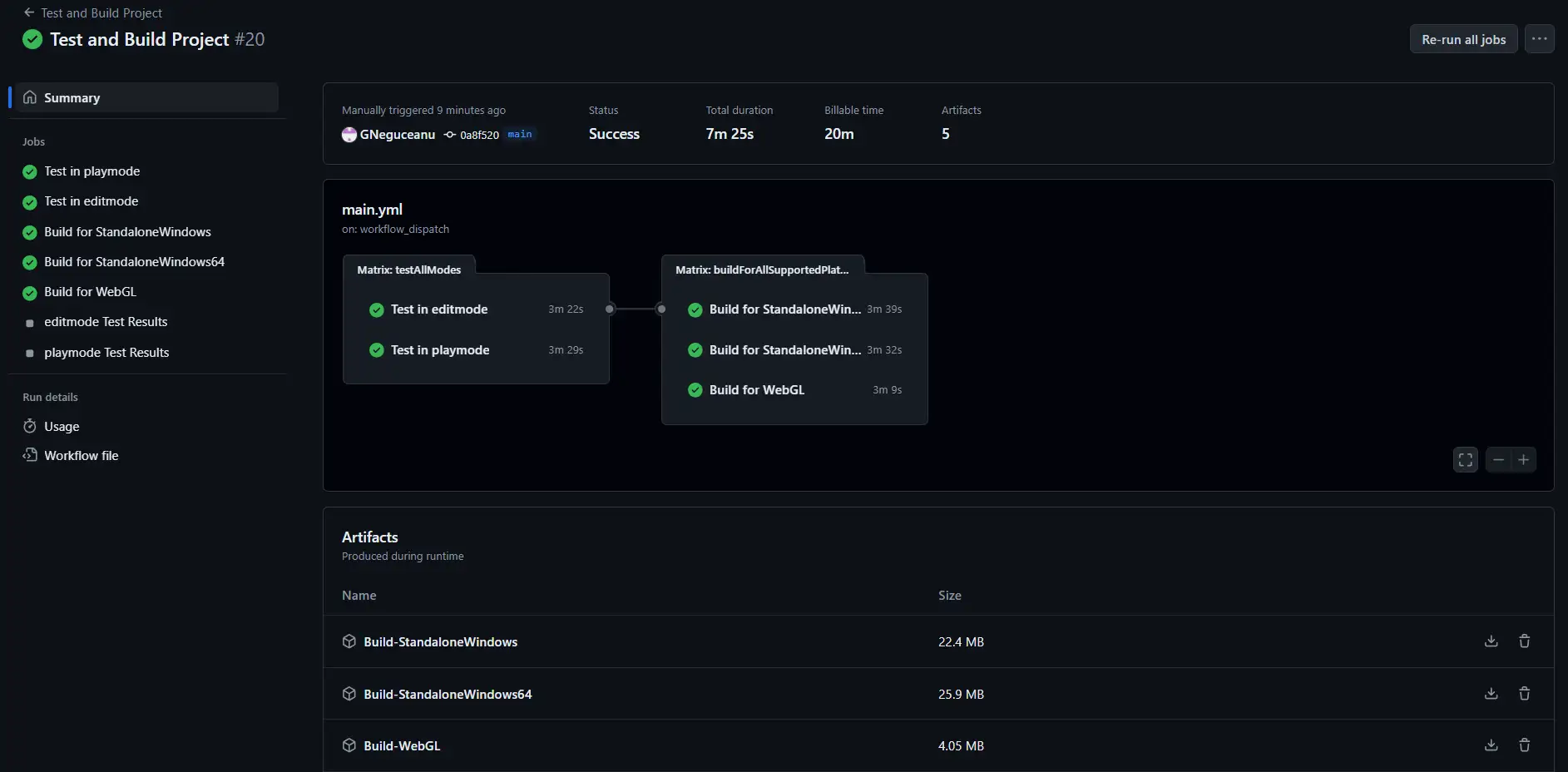This screenshot has width=1568, height=772.
Task: Zoom in on the workflow graph
Action: tap(1525, 459)
